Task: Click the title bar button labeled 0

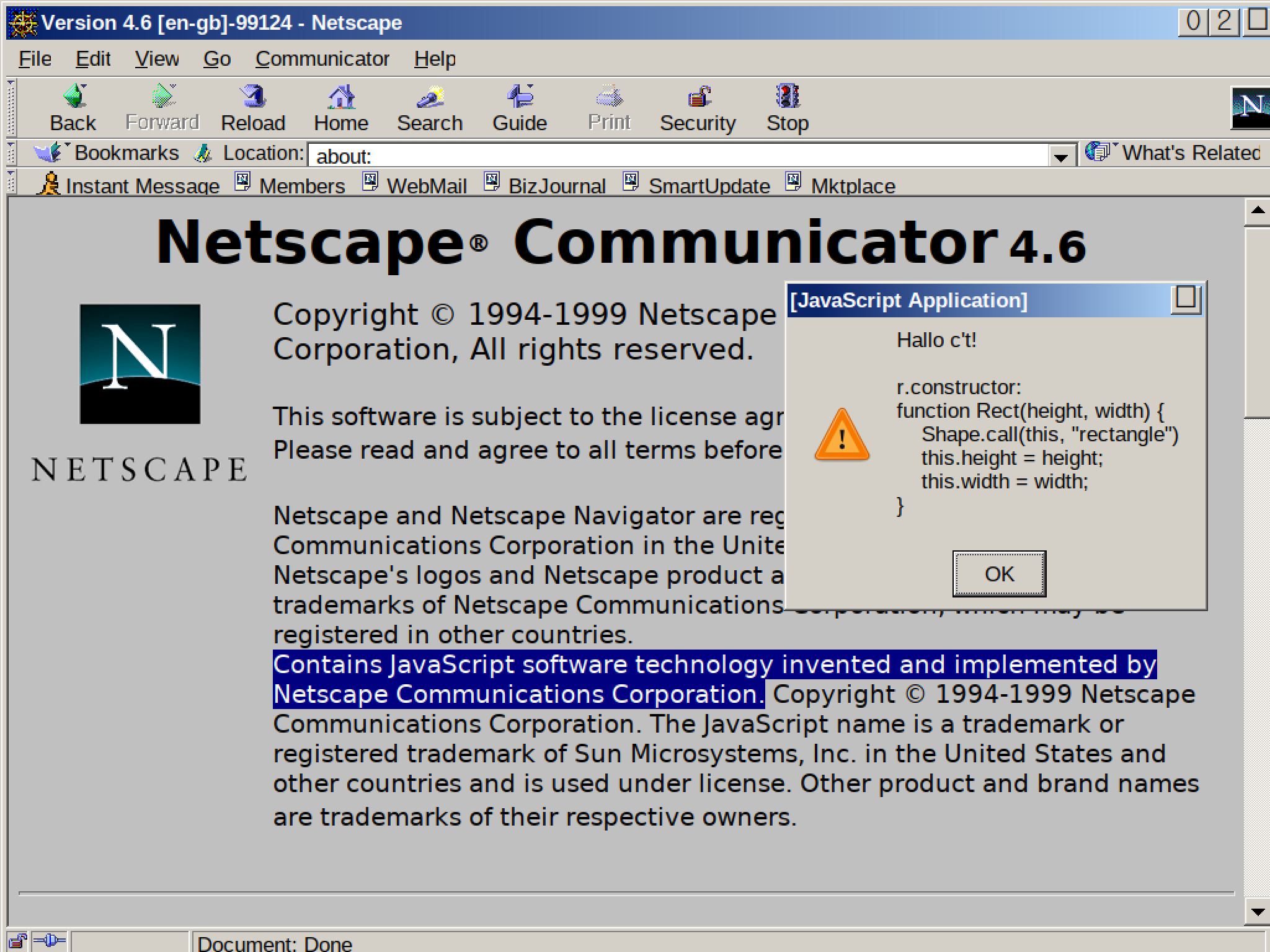Action: click(x=1193, y=22)
